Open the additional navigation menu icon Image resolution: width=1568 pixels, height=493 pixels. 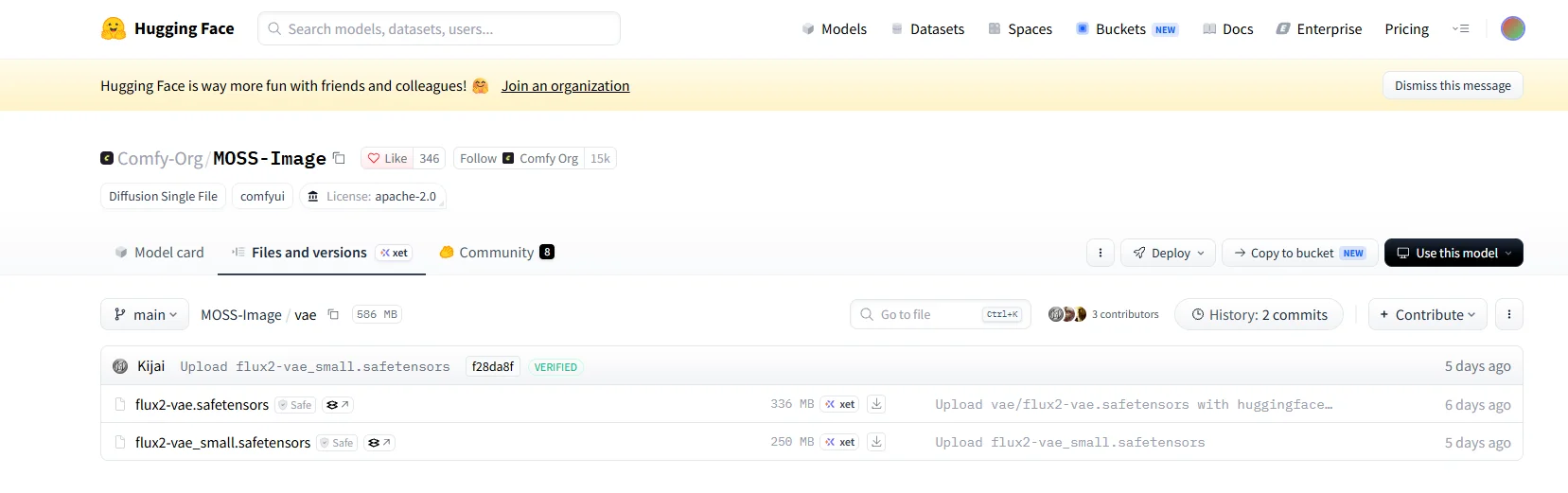point(1461,29)
